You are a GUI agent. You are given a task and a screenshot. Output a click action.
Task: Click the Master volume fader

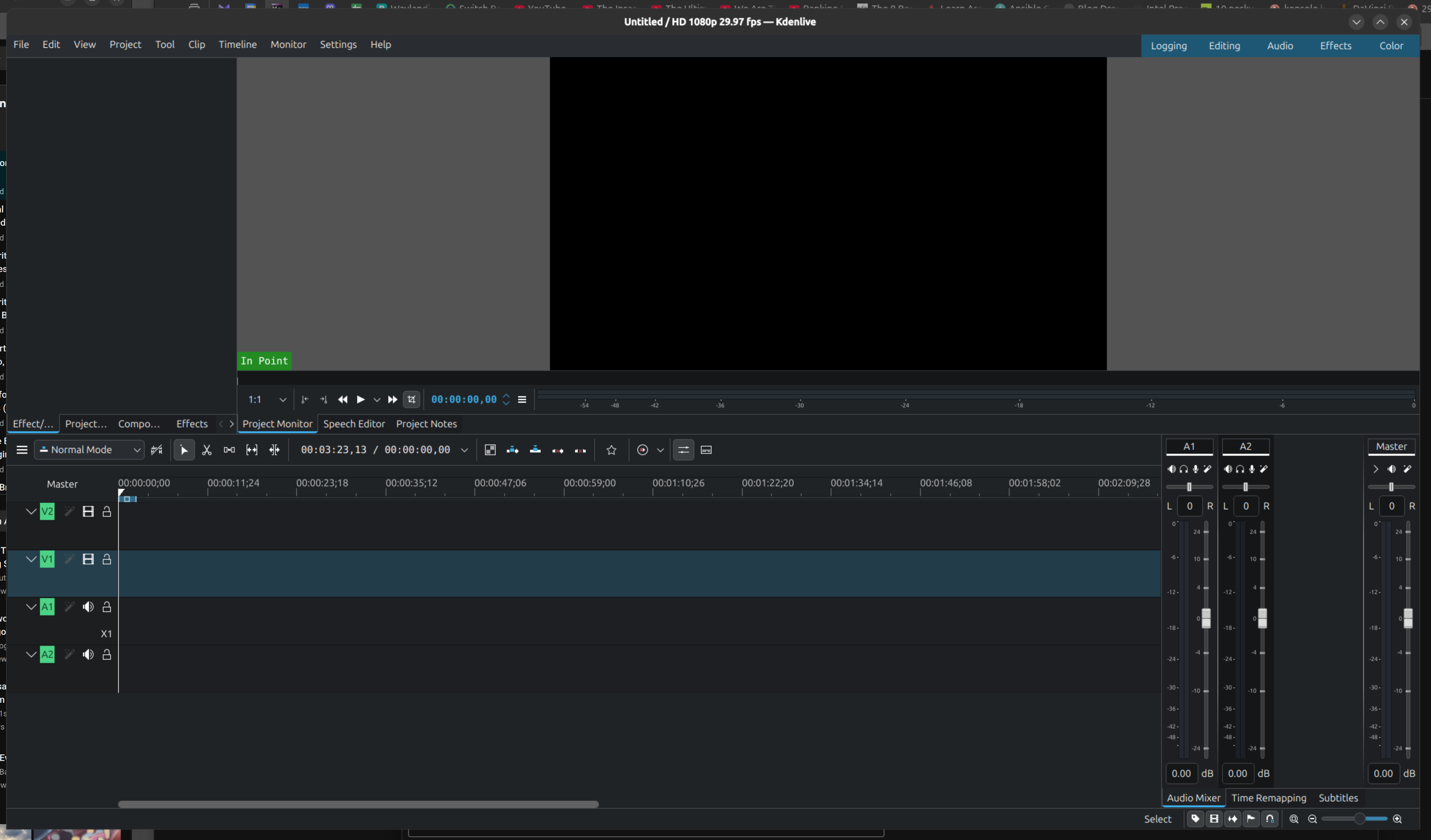(x=1408, y=618)
